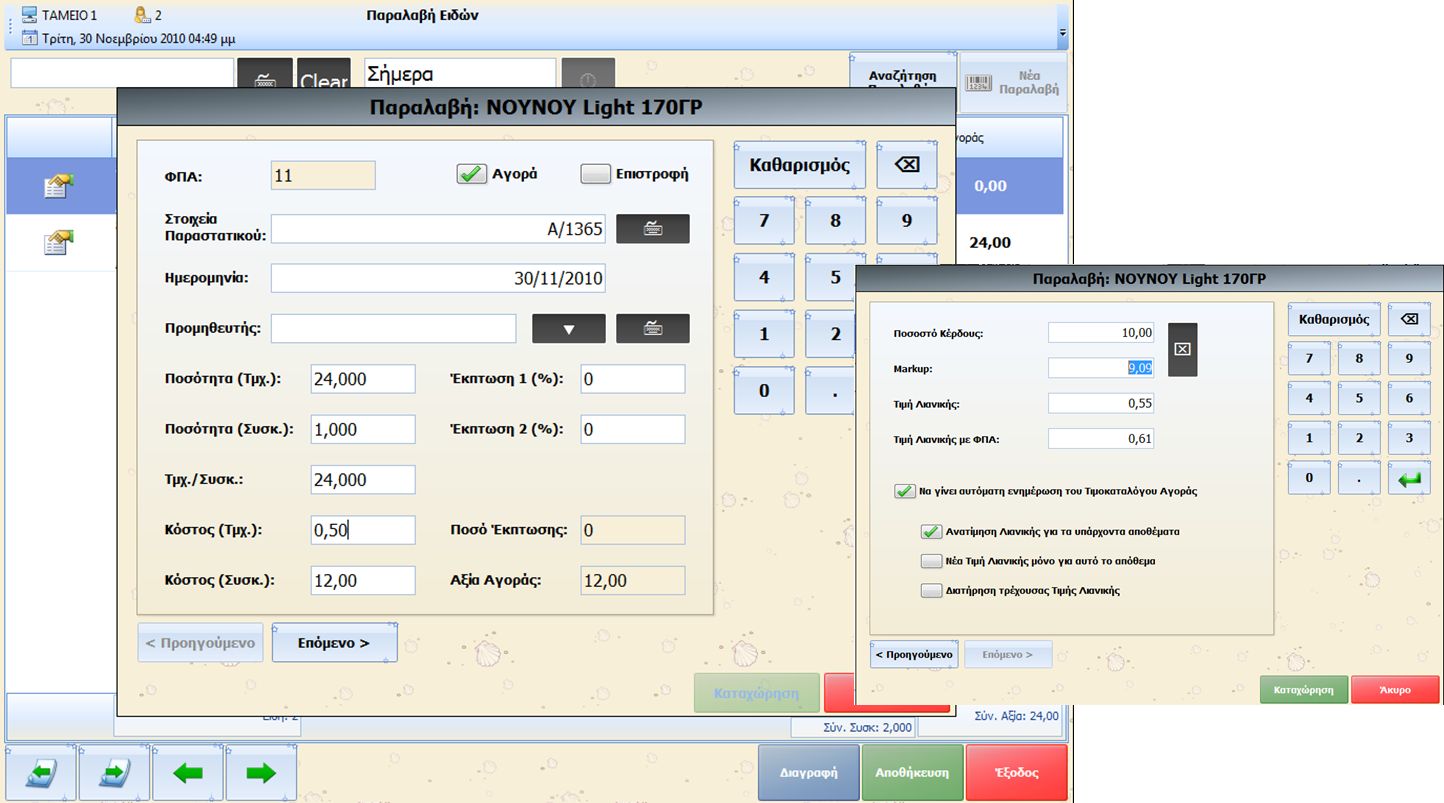Click the green left arrow at the bottom
This screenshot has height=803, width=1444.
[188, 773]
